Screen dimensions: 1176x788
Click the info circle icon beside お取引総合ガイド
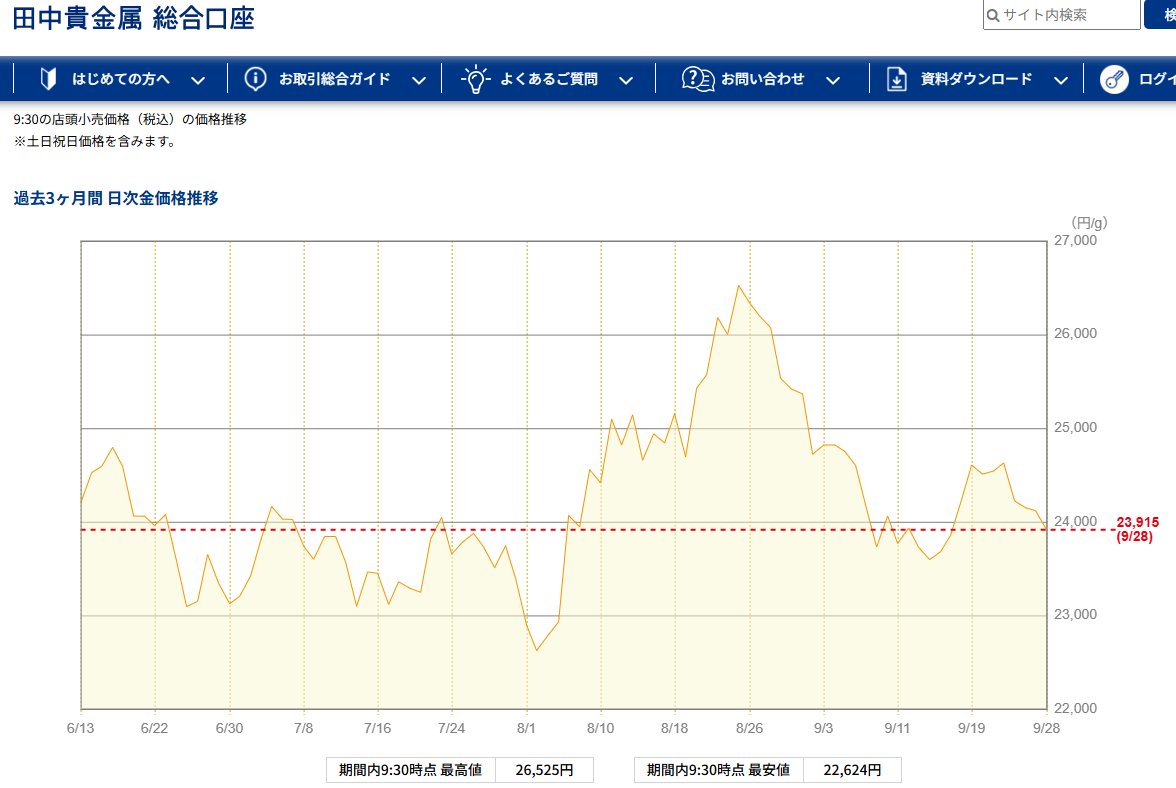pyautogui.click(x=255, y=79)
